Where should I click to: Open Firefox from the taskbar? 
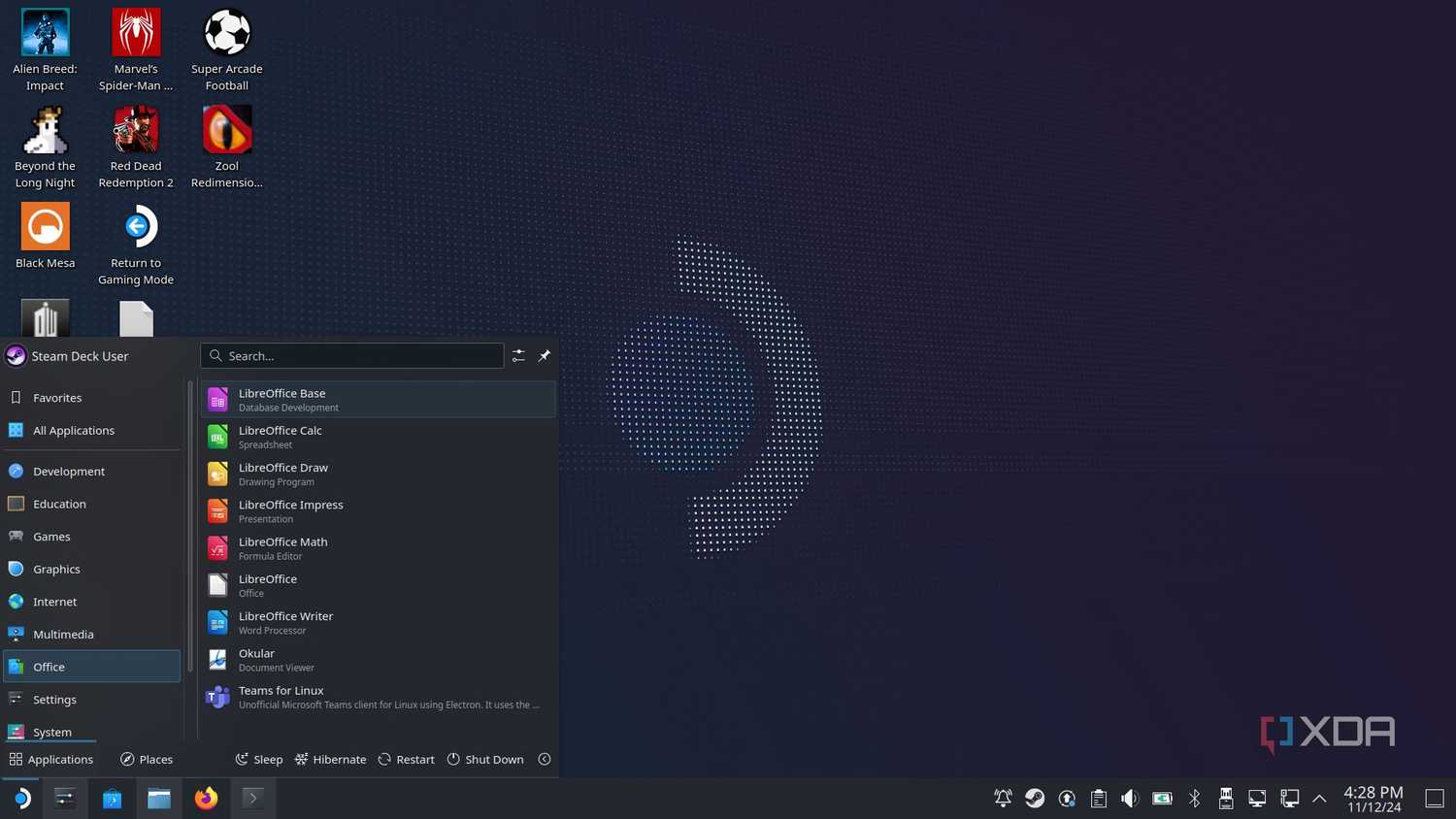click(x=206, y=798)
